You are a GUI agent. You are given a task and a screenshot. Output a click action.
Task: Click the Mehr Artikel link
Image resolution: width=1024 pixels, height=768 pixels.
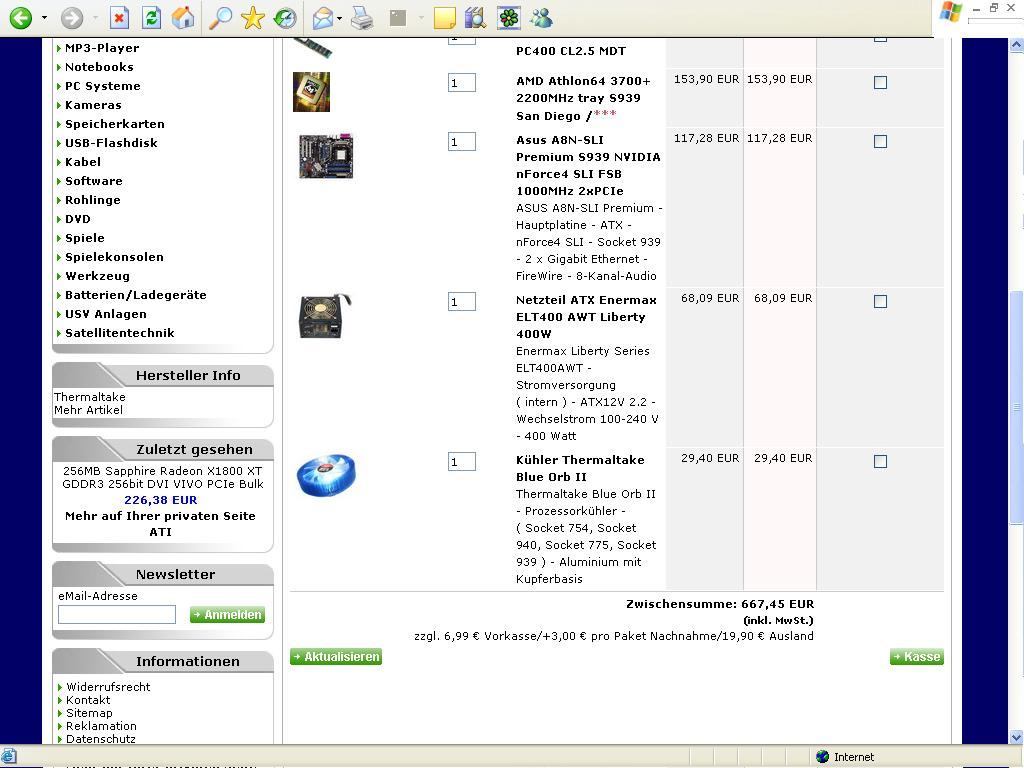(88, 409)
